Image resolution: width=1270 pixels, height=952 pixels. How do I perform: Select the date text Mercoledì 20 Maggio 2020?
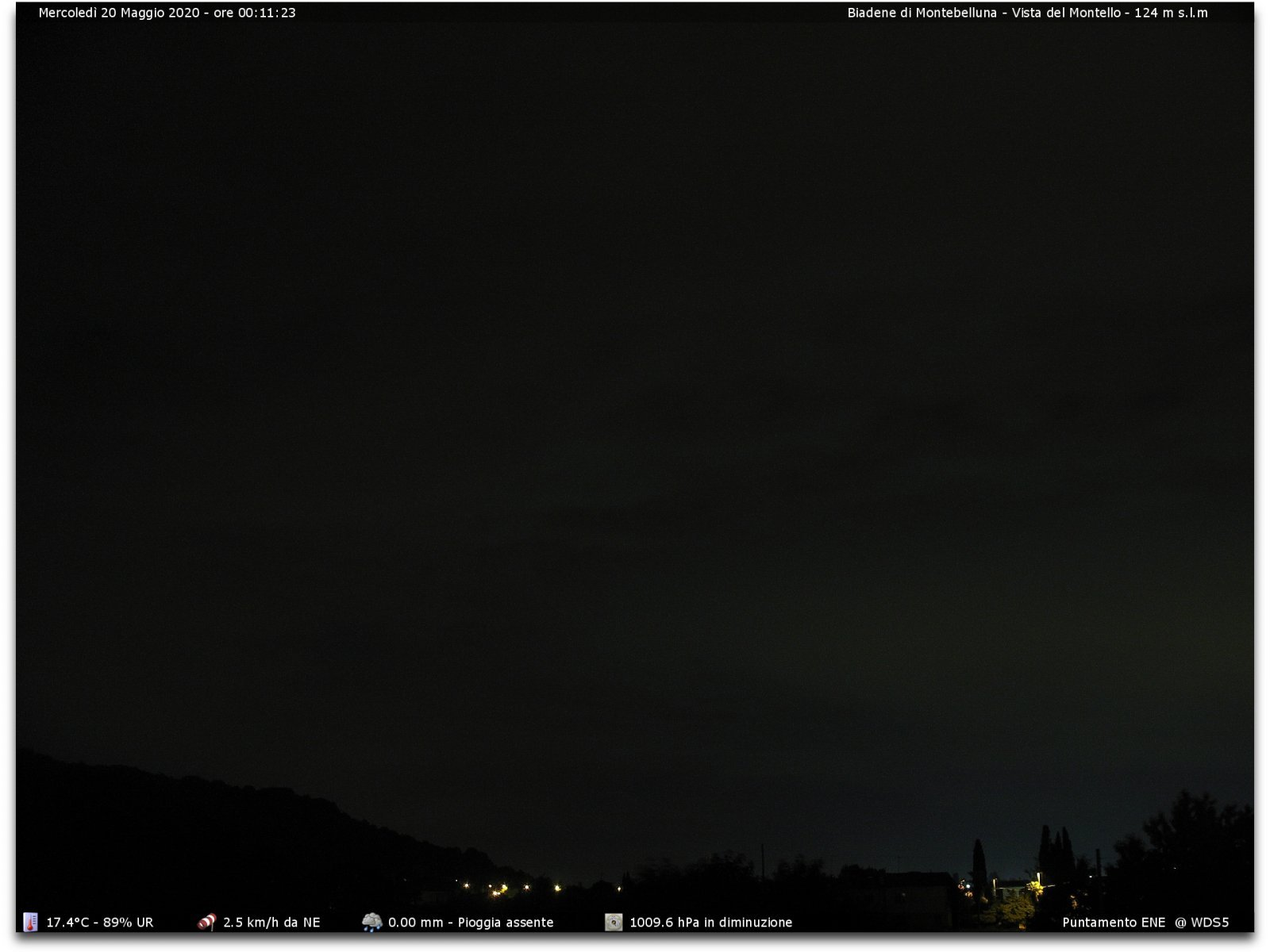tap(119, 13)
